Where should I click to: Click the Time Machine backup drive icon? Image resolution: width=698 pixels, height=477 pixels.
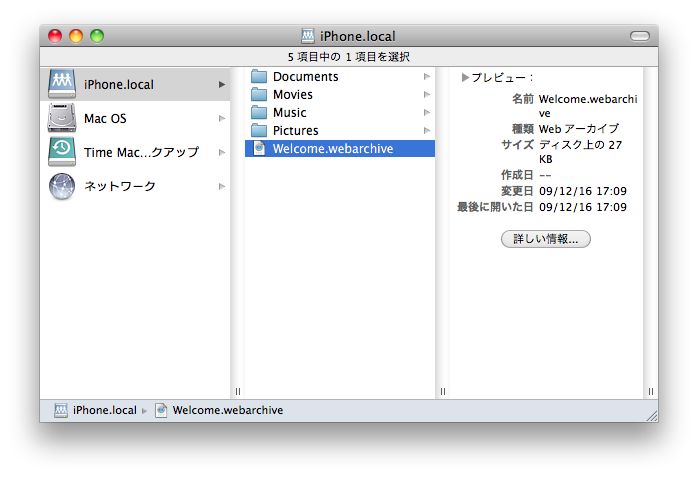pyautogui.click(x=62, y=152)
